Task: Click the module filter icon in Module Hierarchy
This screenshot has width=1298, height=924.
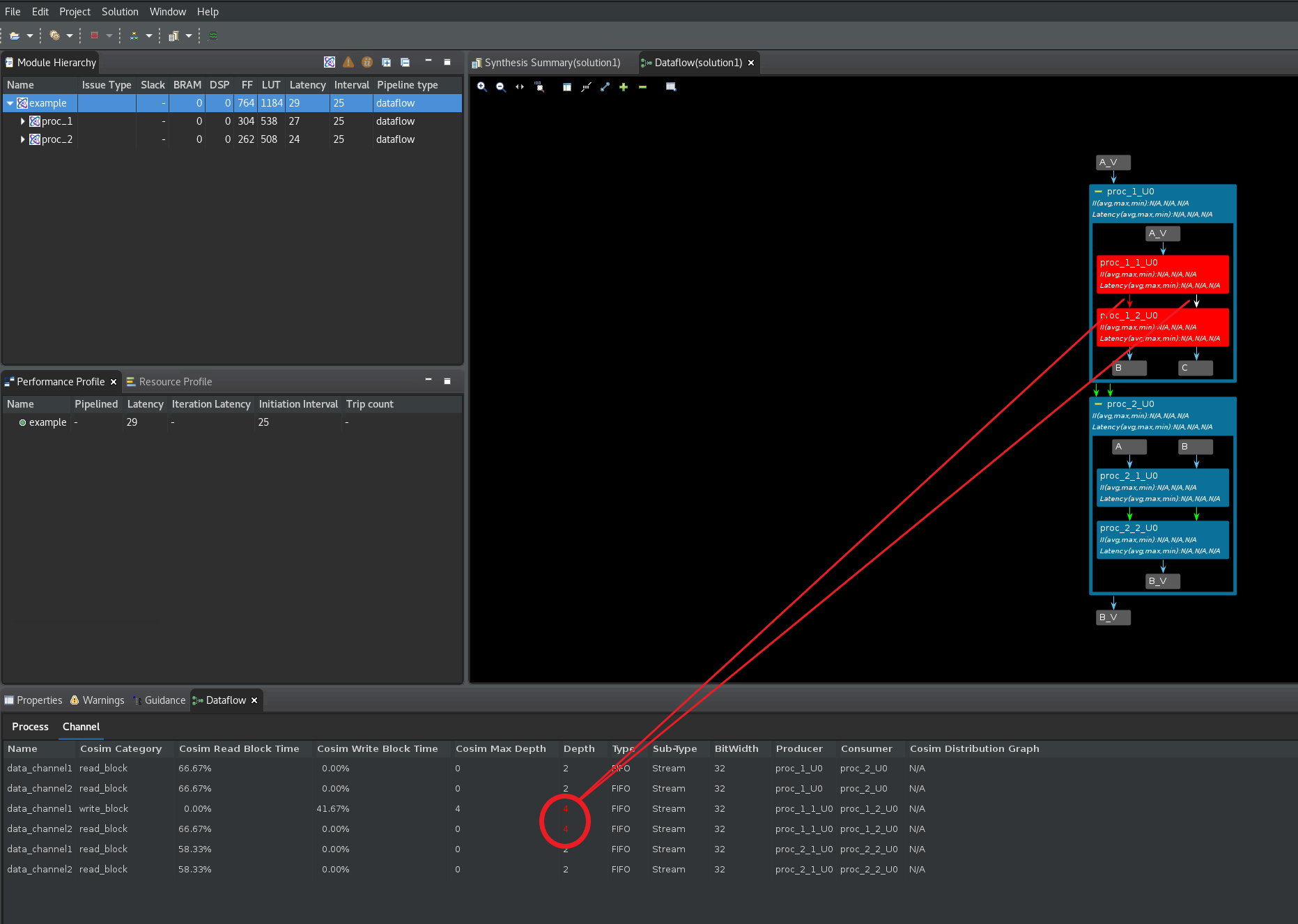Action: (x=330, y=62)
